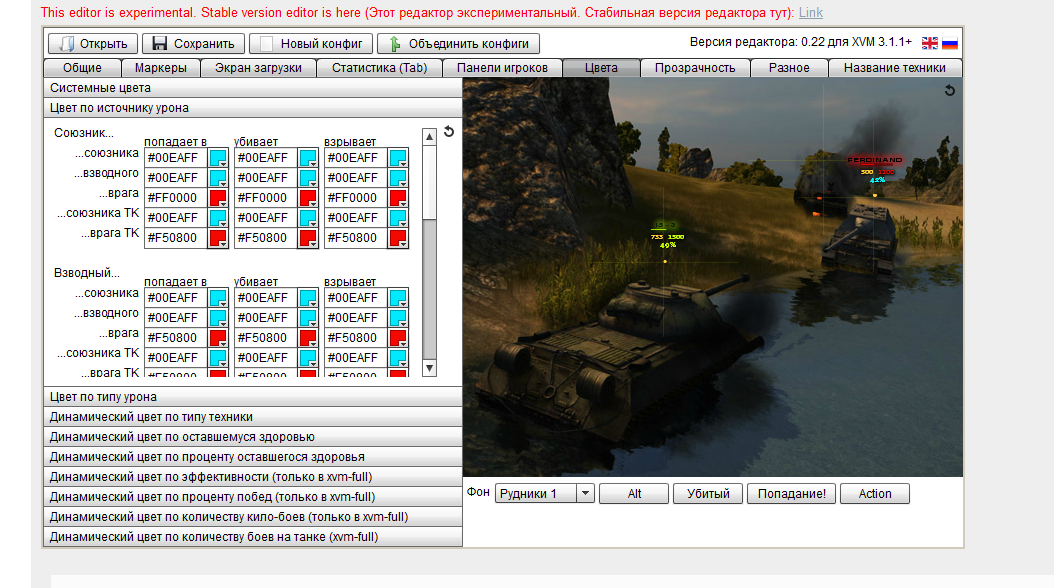Expand the Системные цвета section

pyautogui.click(x=253, y=88)
